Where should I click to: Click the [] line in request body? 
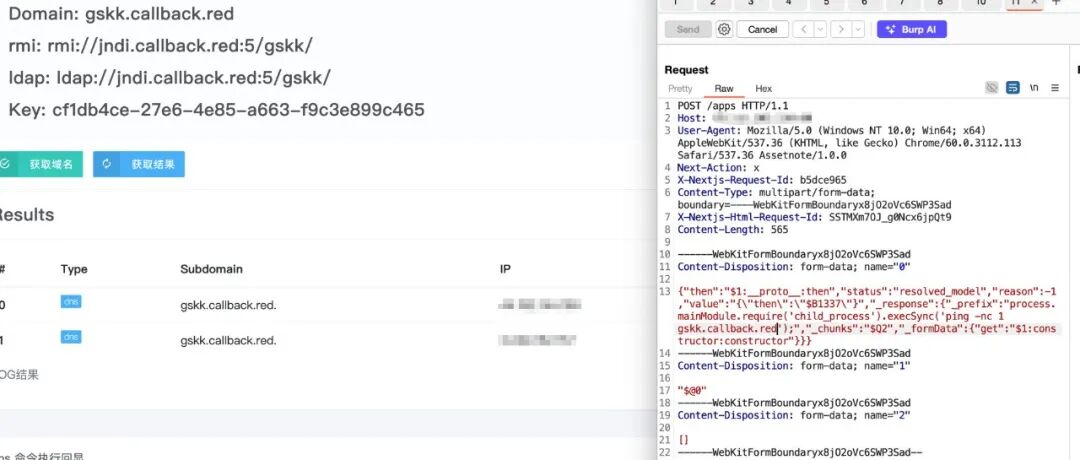pyautogui.click(x=683, y=440)
